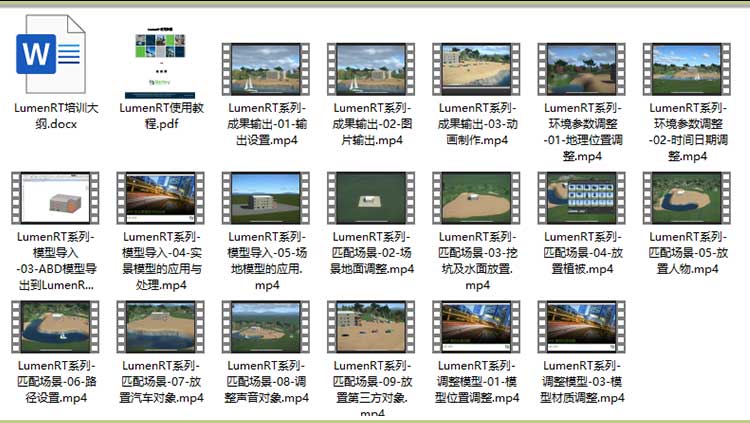Select the 成果输出-03-动画制作.mp4 video thumbnail
Viewport: 750px width, 423px height.
(476, 69)
